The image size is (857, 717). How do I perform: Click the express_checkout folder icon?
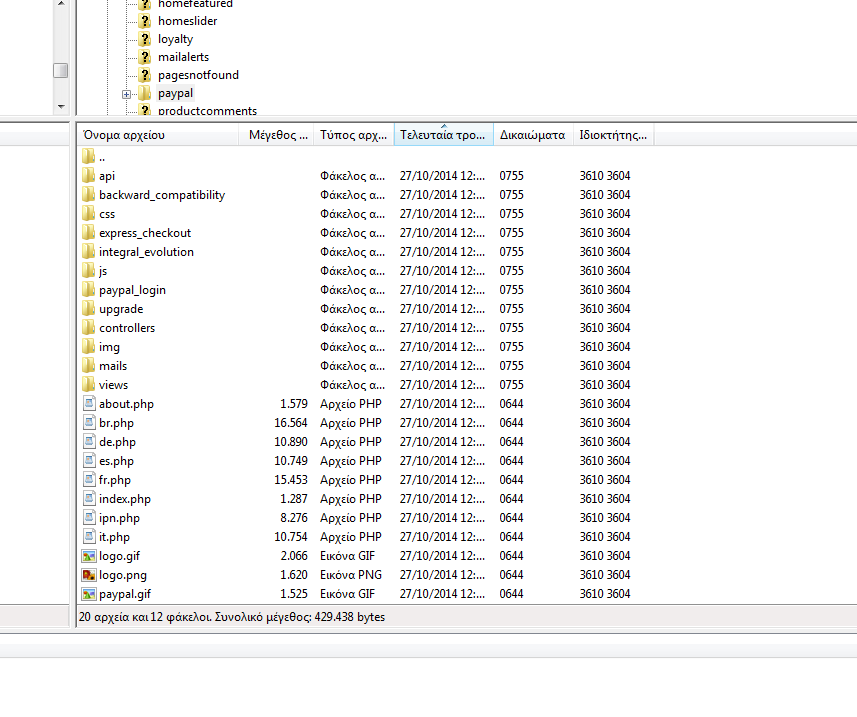pyautogui.click(x=89, y=233)
